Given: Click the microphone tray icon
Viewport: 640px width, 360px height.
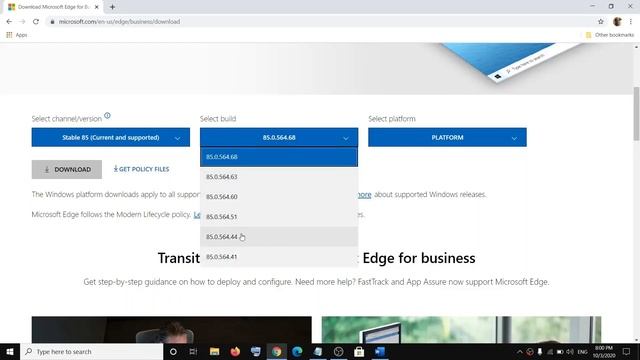Looking at the screenshot, I should pyautogui.click(x=540, y=351).
